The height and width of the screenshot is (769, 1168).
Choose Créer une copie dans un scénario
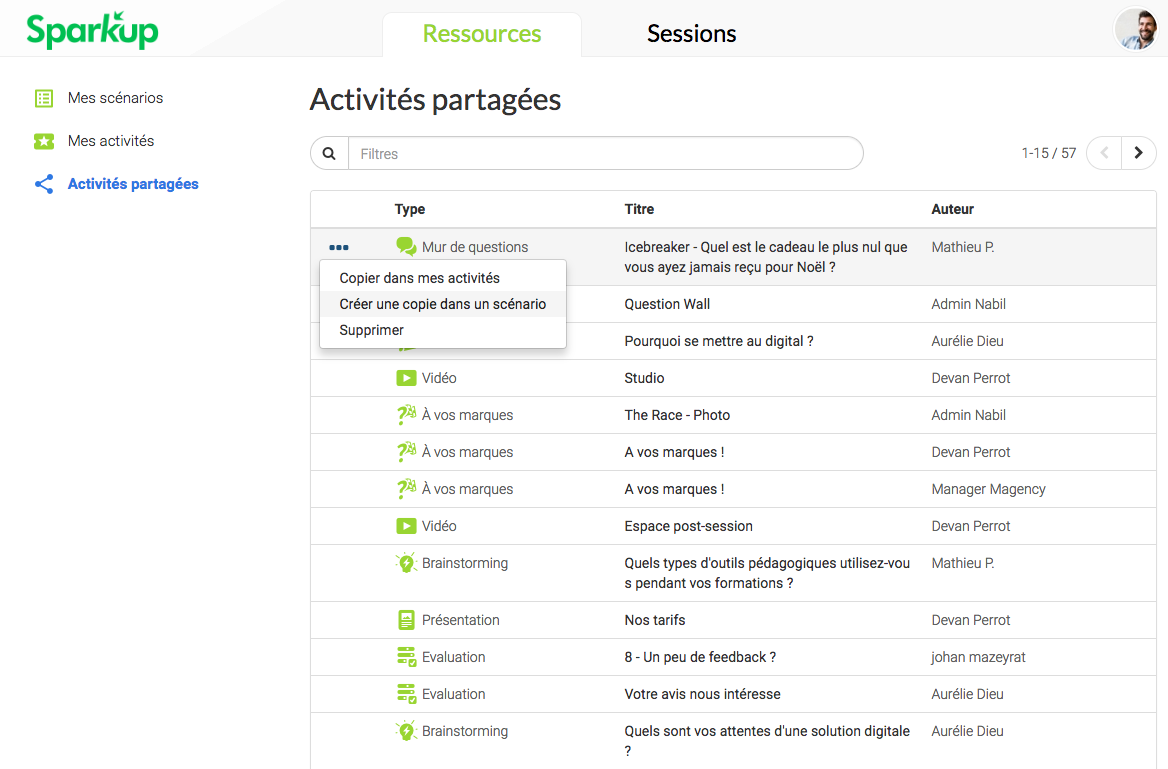click(443, 304)
